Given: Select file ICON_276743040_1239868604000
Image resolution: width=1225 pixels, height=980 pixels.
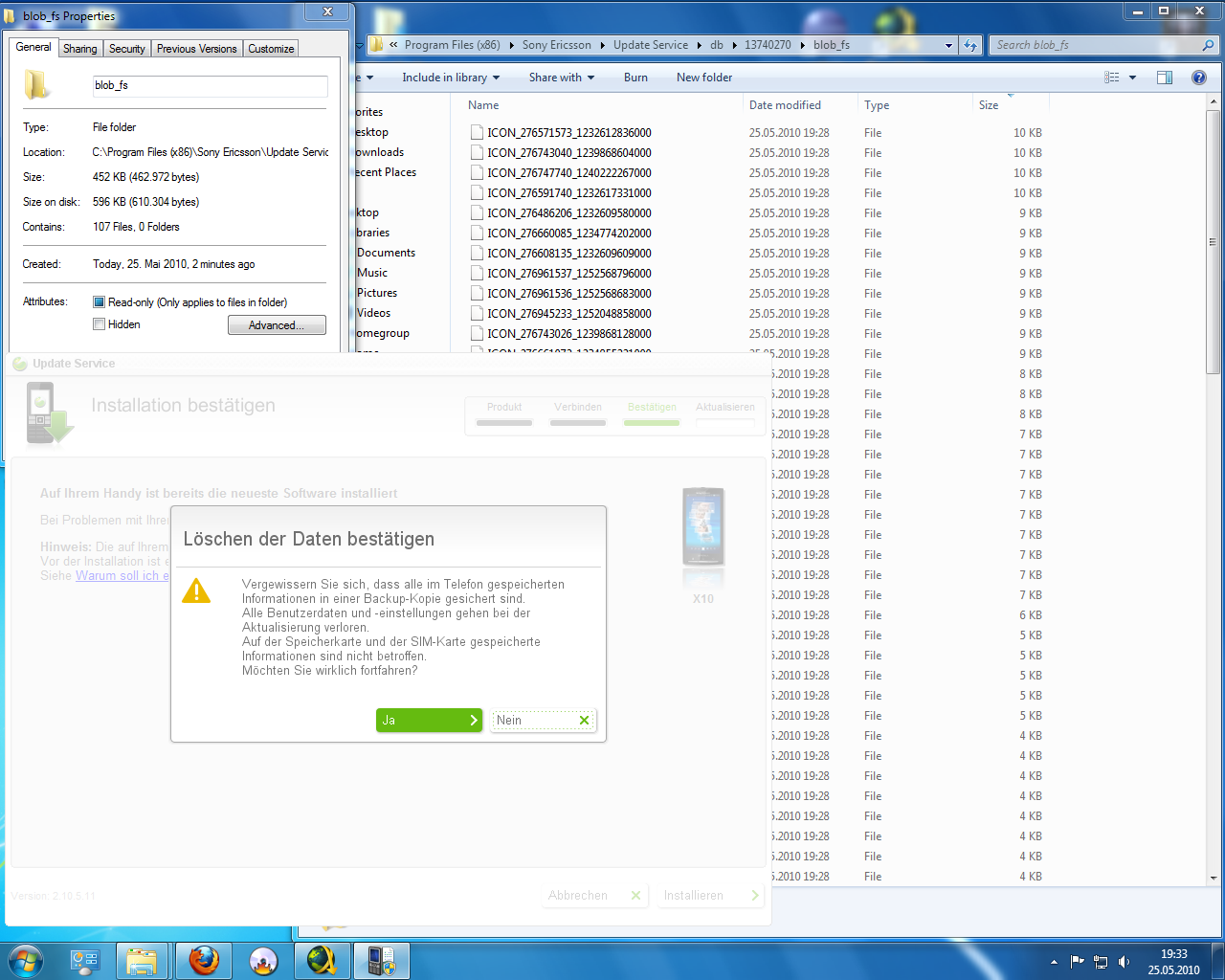Looking at the screenshot, I should 569,153.
